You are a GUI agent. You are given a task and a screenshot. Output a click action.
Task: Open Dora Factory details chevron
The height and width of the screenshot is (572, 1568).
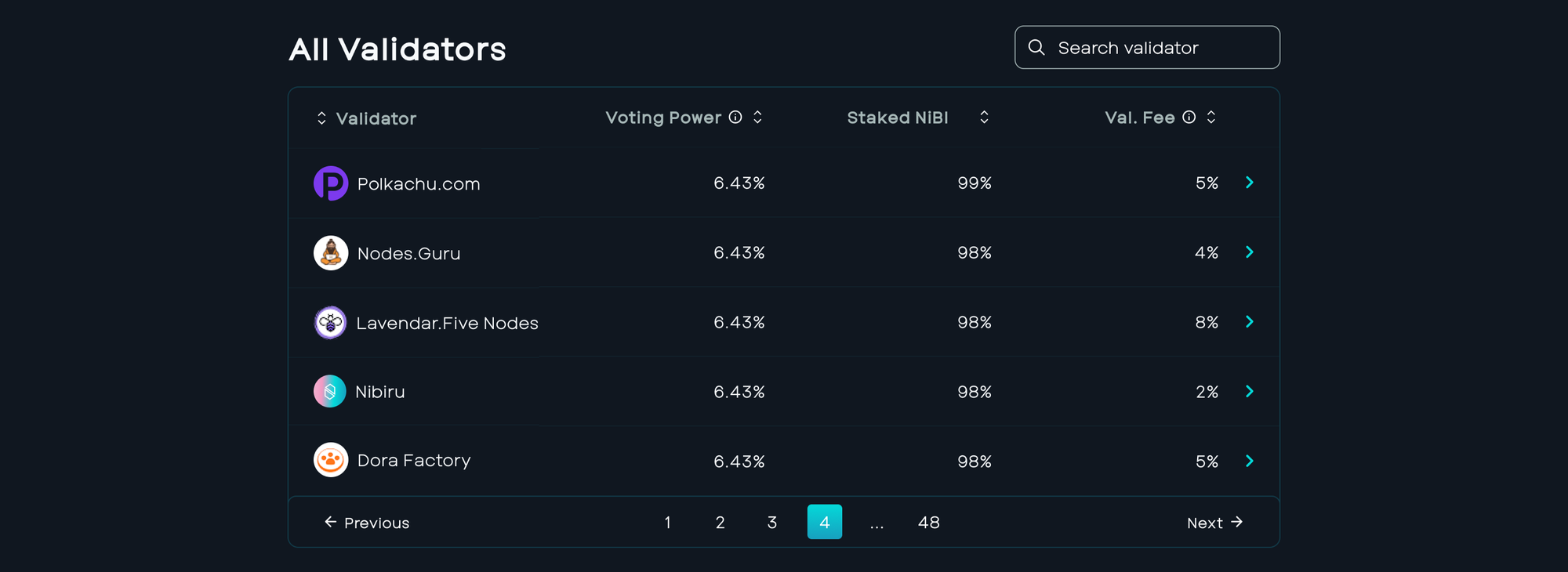[1250, 461]
